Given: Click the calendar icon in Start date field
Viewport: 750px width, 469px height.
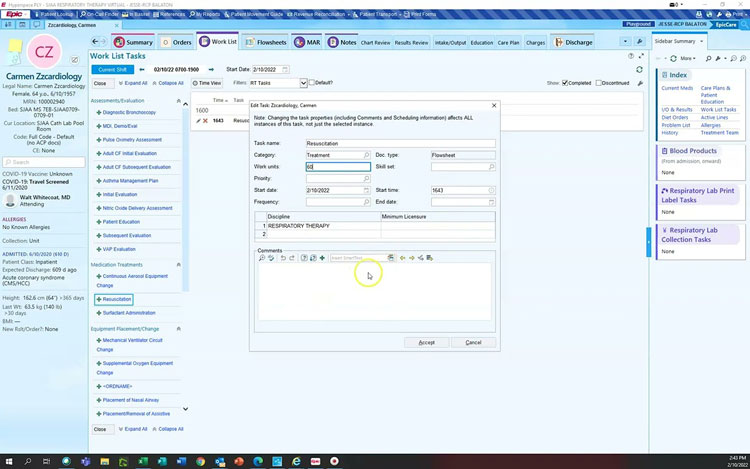Looking at the screenshot, I should [366, 190].
